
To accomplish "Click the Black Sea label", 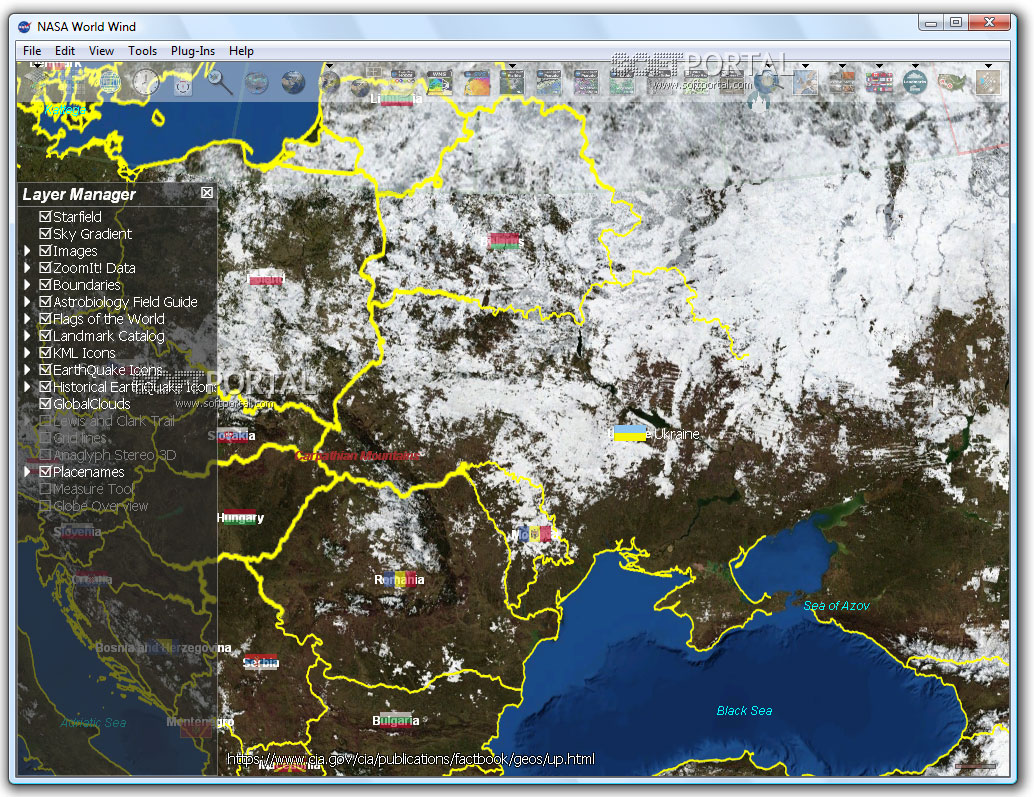I will (744, 711).
